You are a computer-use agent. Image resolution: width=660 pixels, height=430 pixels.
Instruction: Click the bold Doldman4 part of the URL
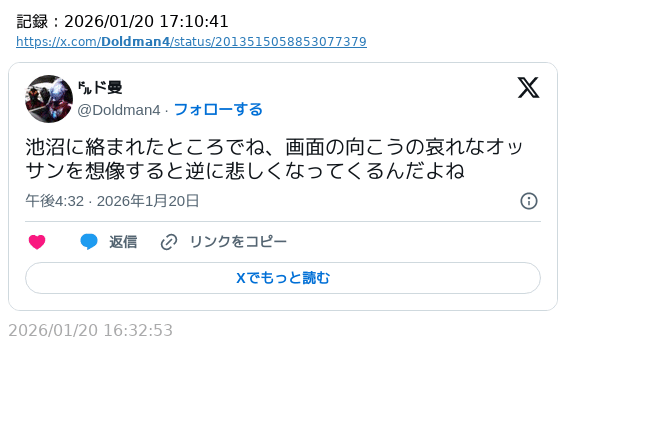tap(135, 42)
